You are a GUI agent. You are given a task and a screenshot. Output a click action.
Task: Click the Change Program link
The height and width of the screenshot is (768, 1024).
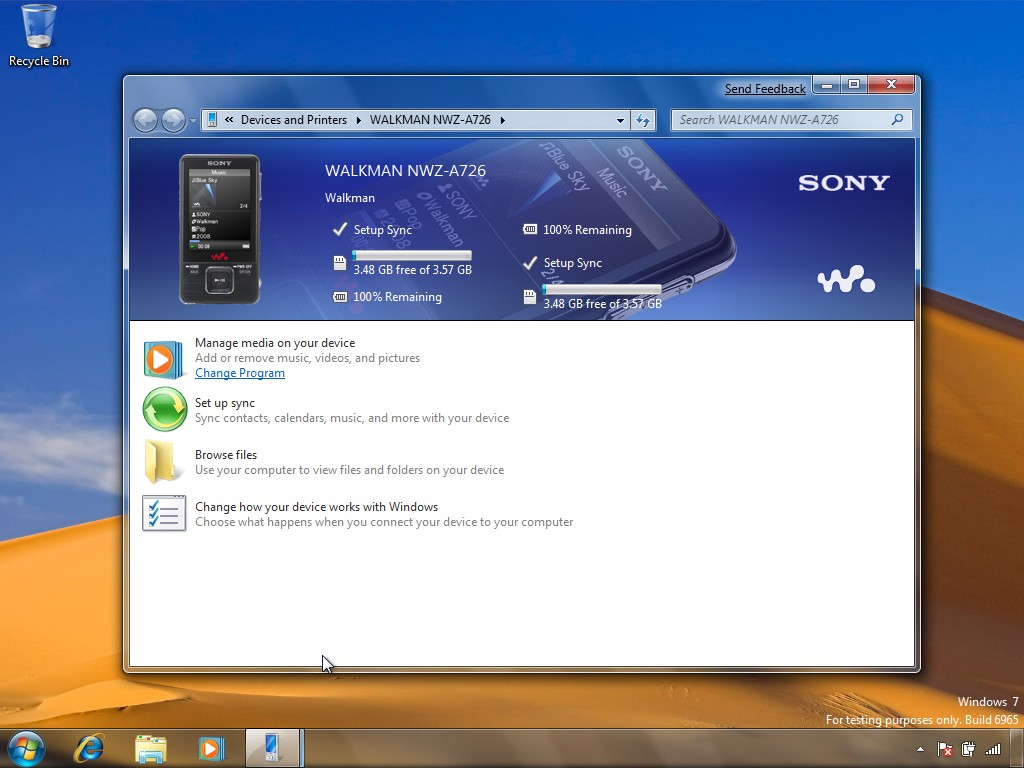coord(240,373)
